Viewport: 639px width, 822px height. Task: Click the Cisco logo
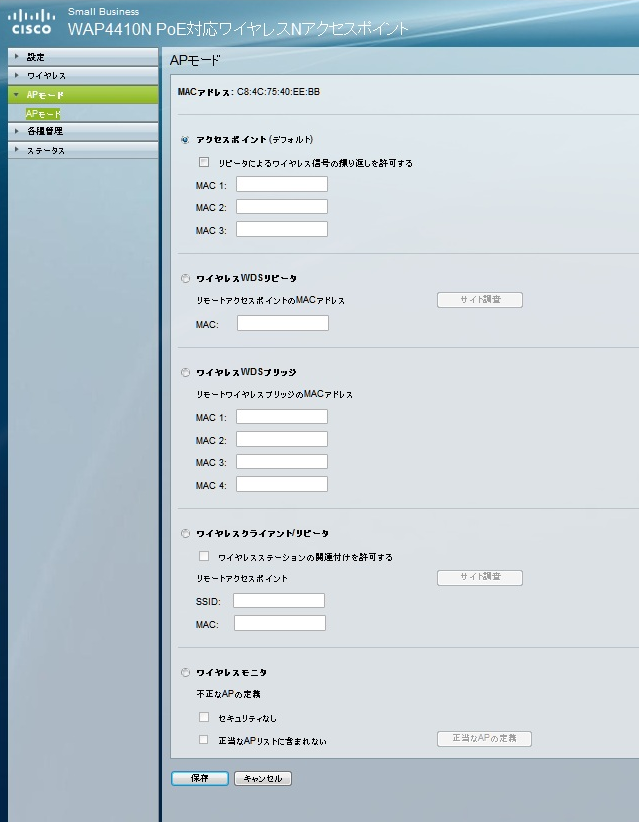pyautogui.click(x=31, y=22)
